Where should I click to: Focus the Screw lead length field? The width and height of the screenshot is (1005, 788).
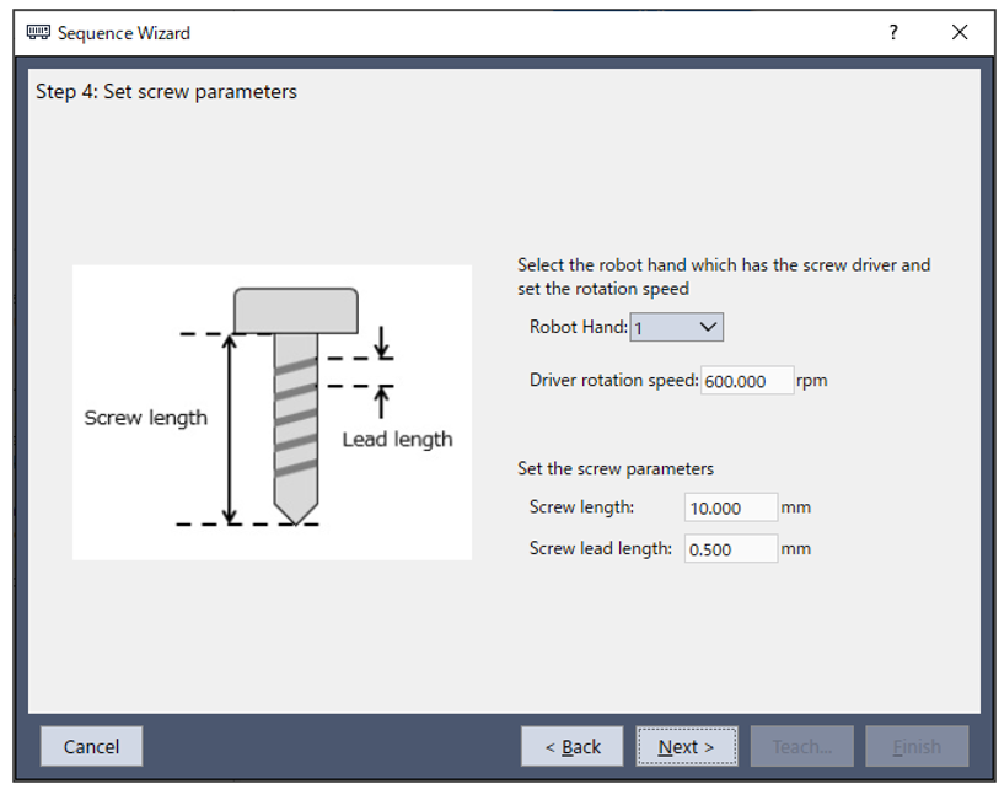(730, 549)
